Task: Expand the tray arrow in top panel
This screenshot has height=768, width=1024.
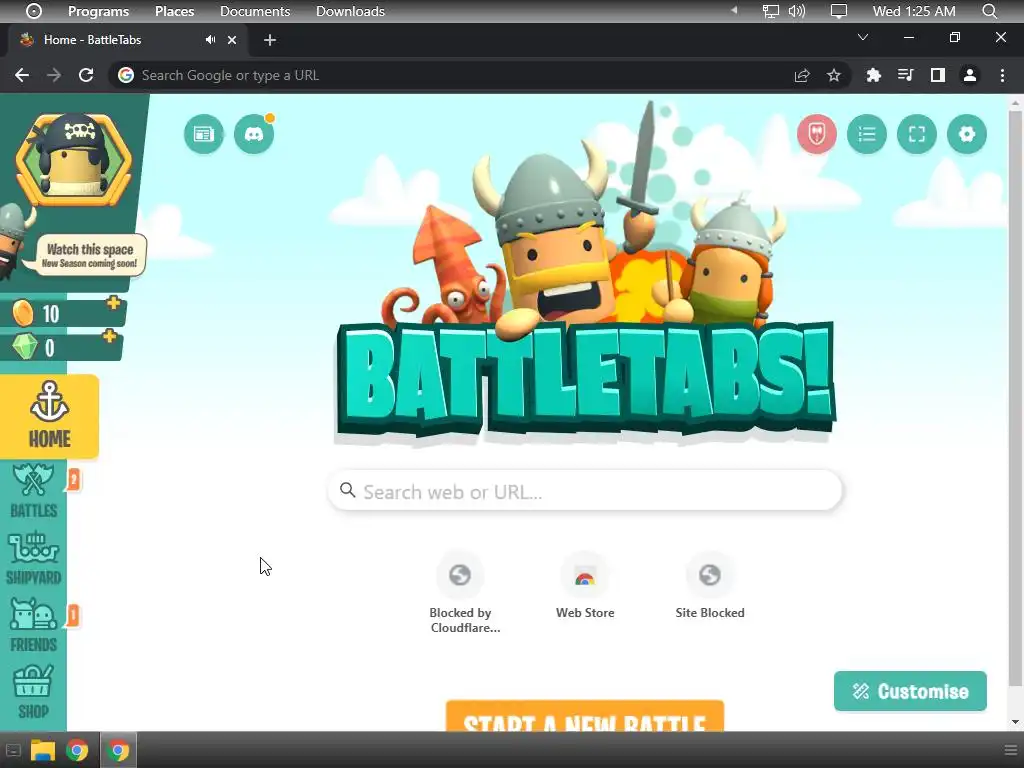Action: (734, 10)
